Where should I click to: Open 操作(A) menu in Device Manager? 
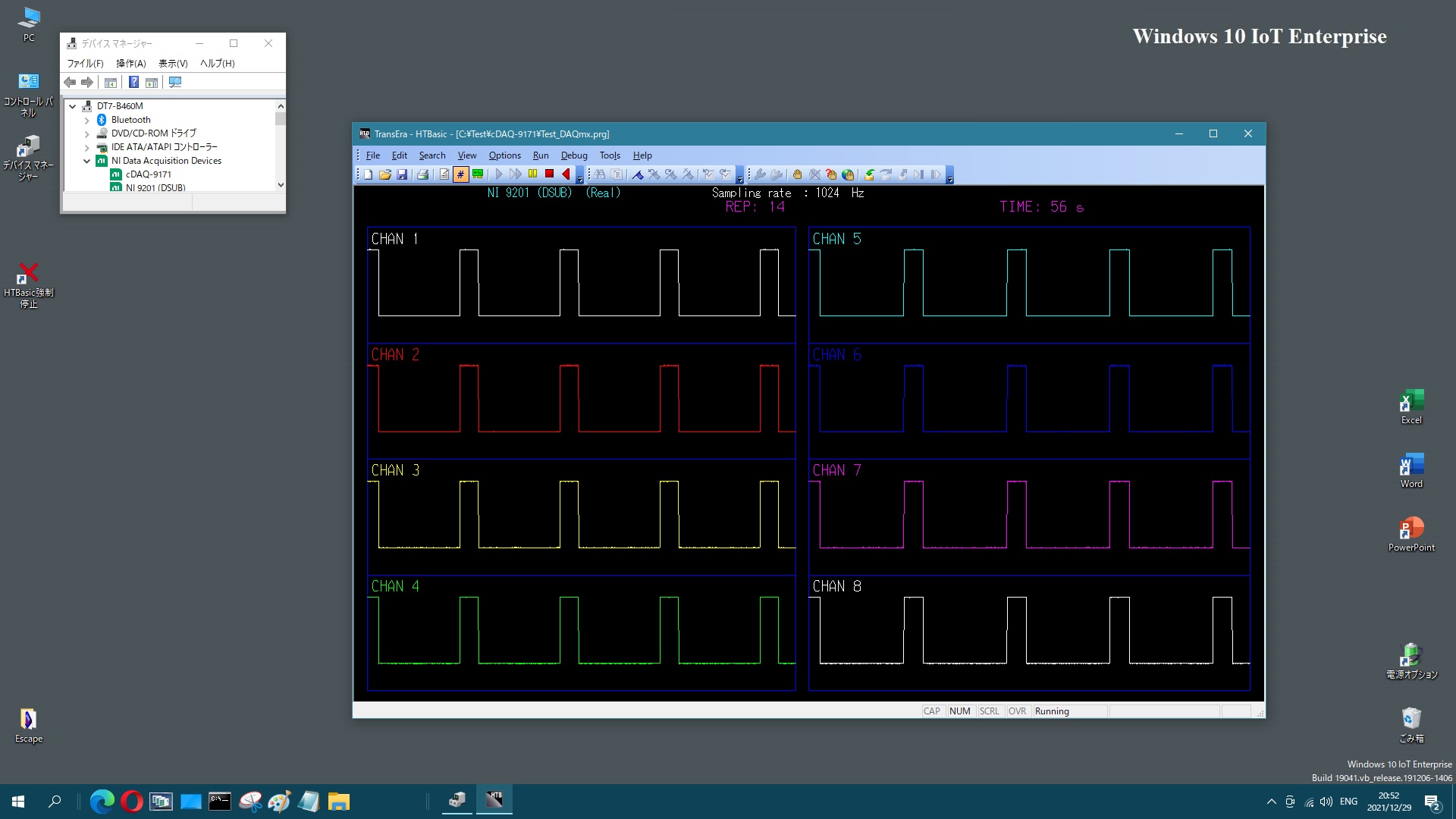tap(130, 64)
